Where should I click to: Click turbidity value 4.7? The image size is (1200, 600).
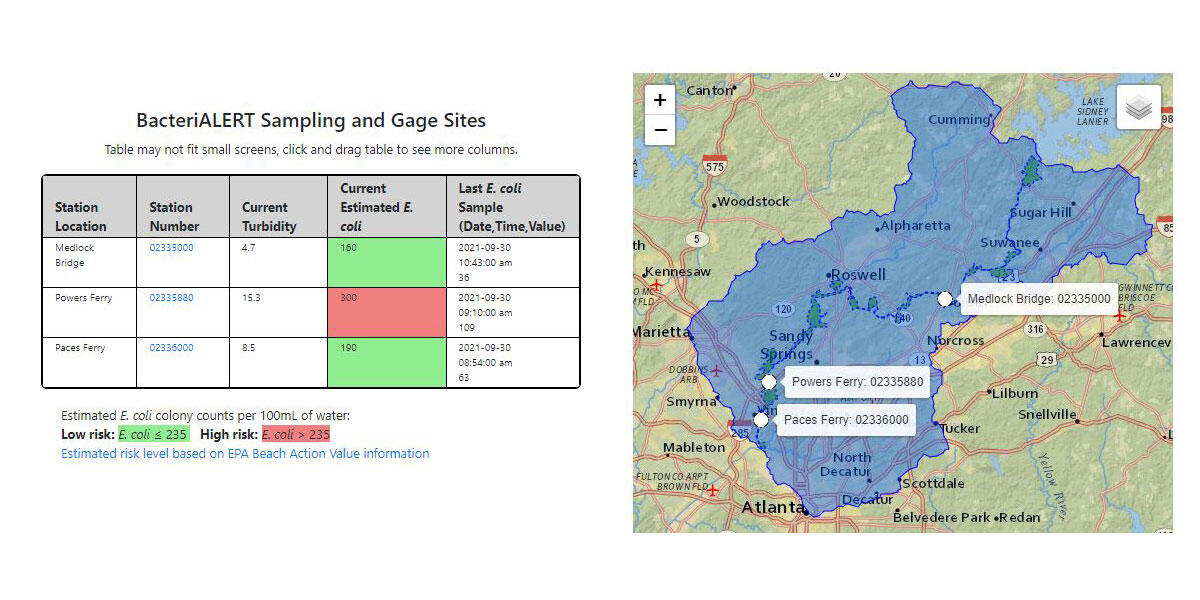278,263
